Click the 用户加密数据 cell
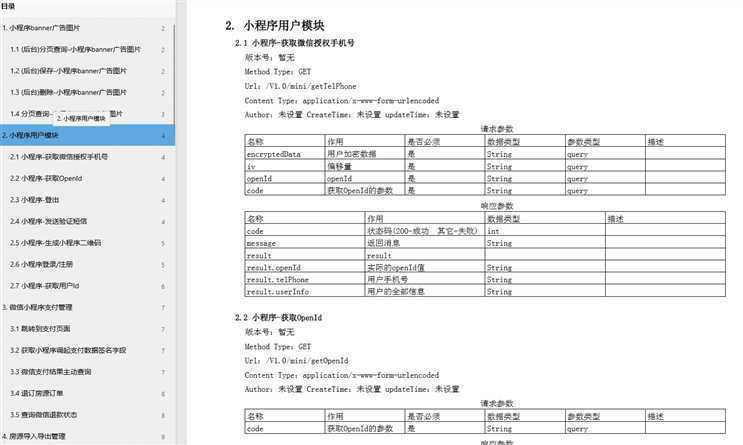Viewport: 743px width, 445px height. [x=364, y=154]
